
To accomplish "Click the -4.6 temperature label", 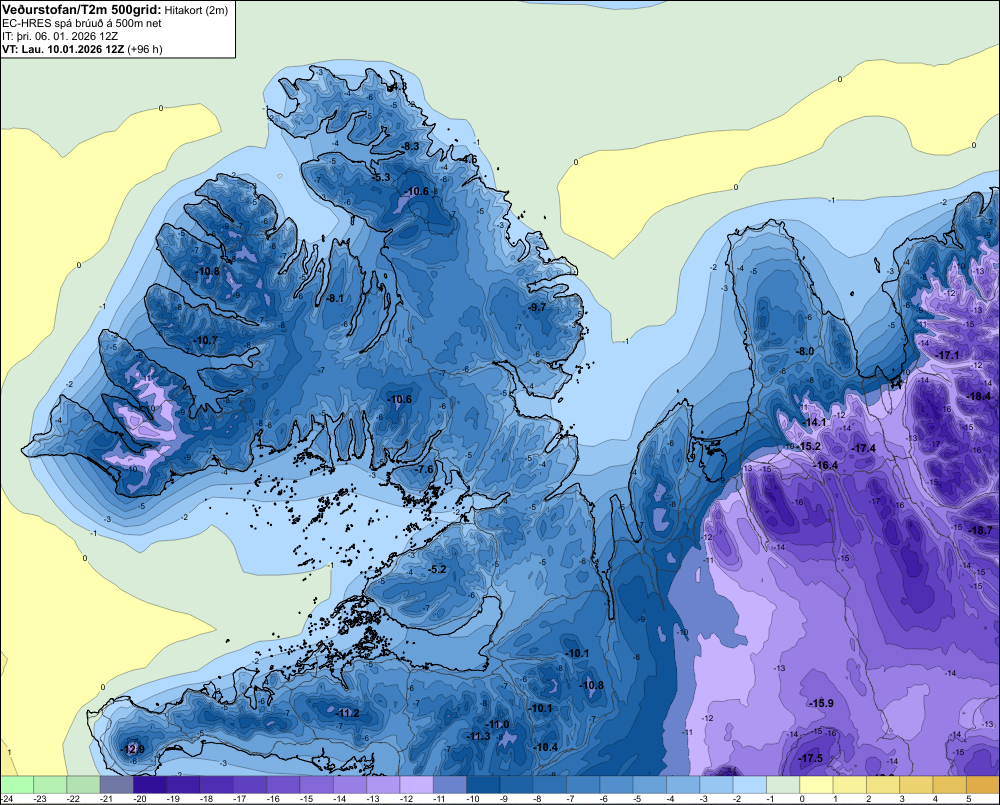I will click(x=469, y=159).
